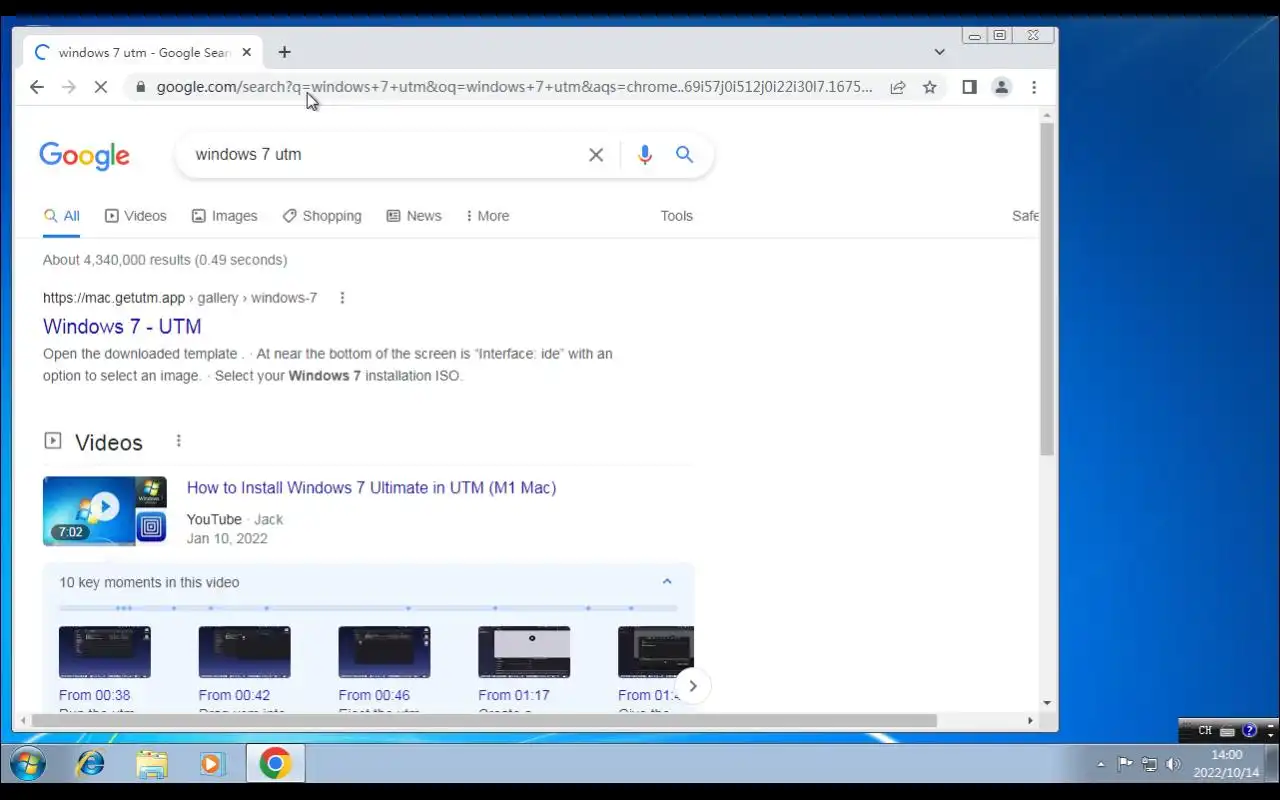The height and width of the screenshot is (800, 1280).
Task: Switch to Shopping results tab
Action: click(322, 216)
